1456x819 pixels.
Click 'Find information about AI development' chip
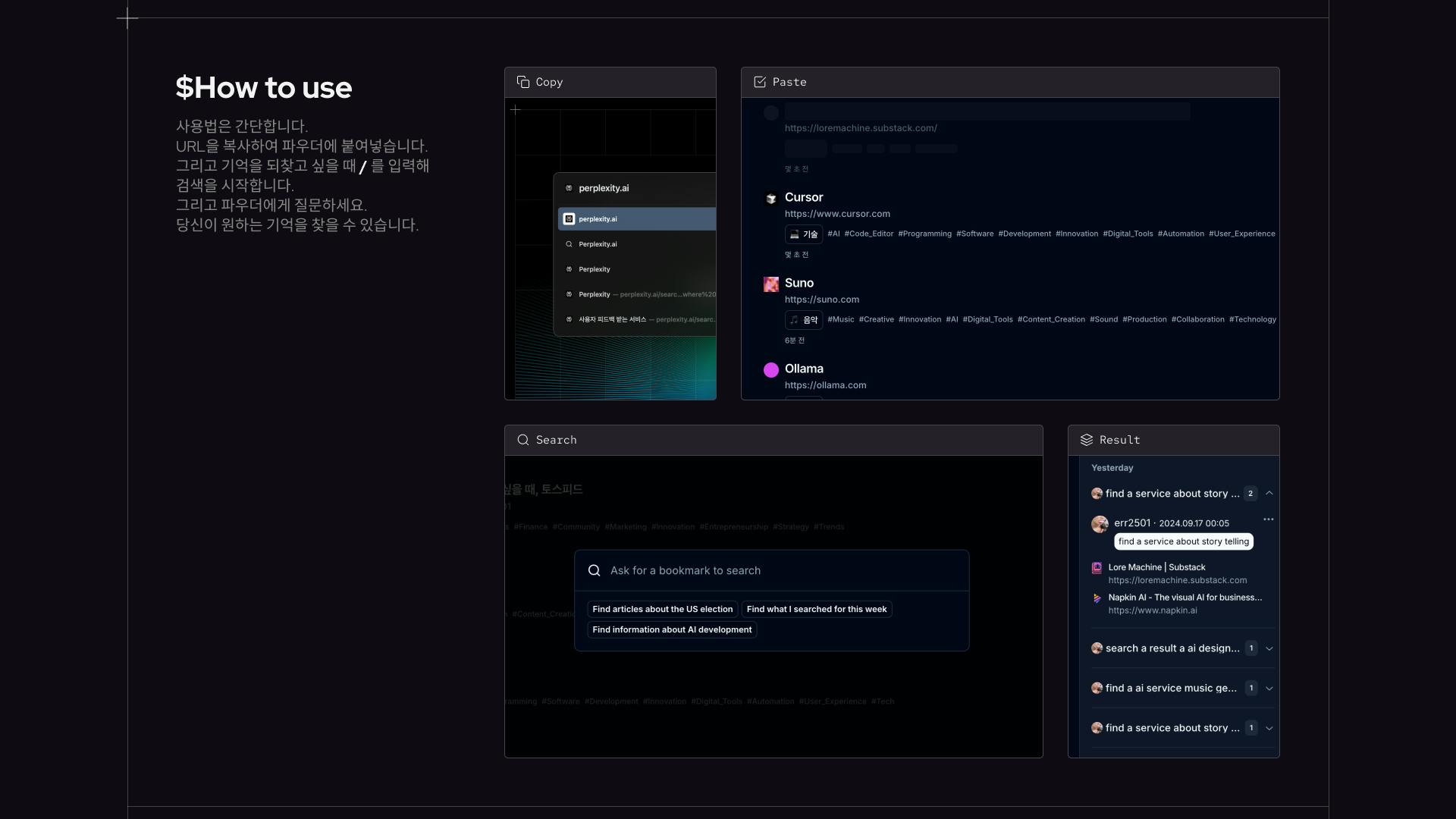point(671,630)
